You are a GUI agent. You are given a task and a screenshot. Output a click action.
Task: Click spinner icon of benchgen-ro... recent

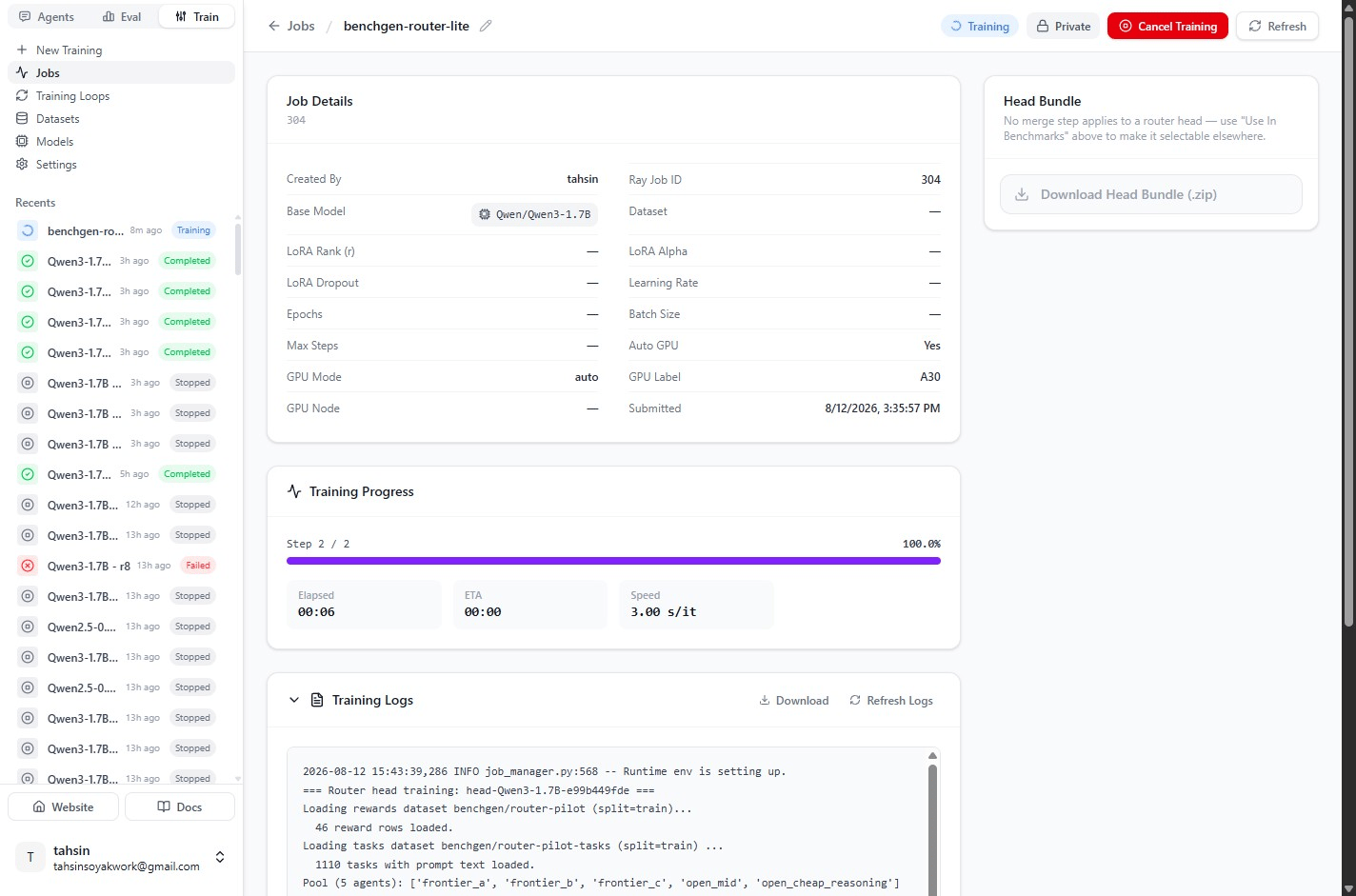coord(28,230)
